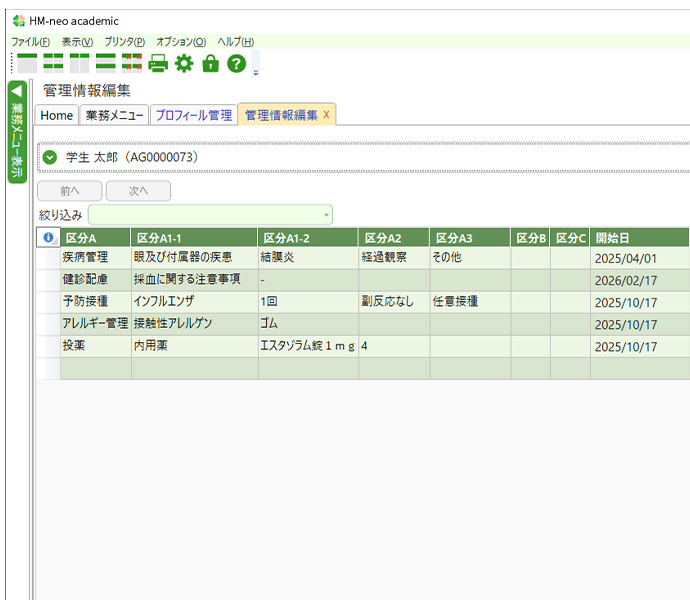Screen dimensions: 690x600
Task: Click the 区分A1-1 column header
Action: (194, 238)
